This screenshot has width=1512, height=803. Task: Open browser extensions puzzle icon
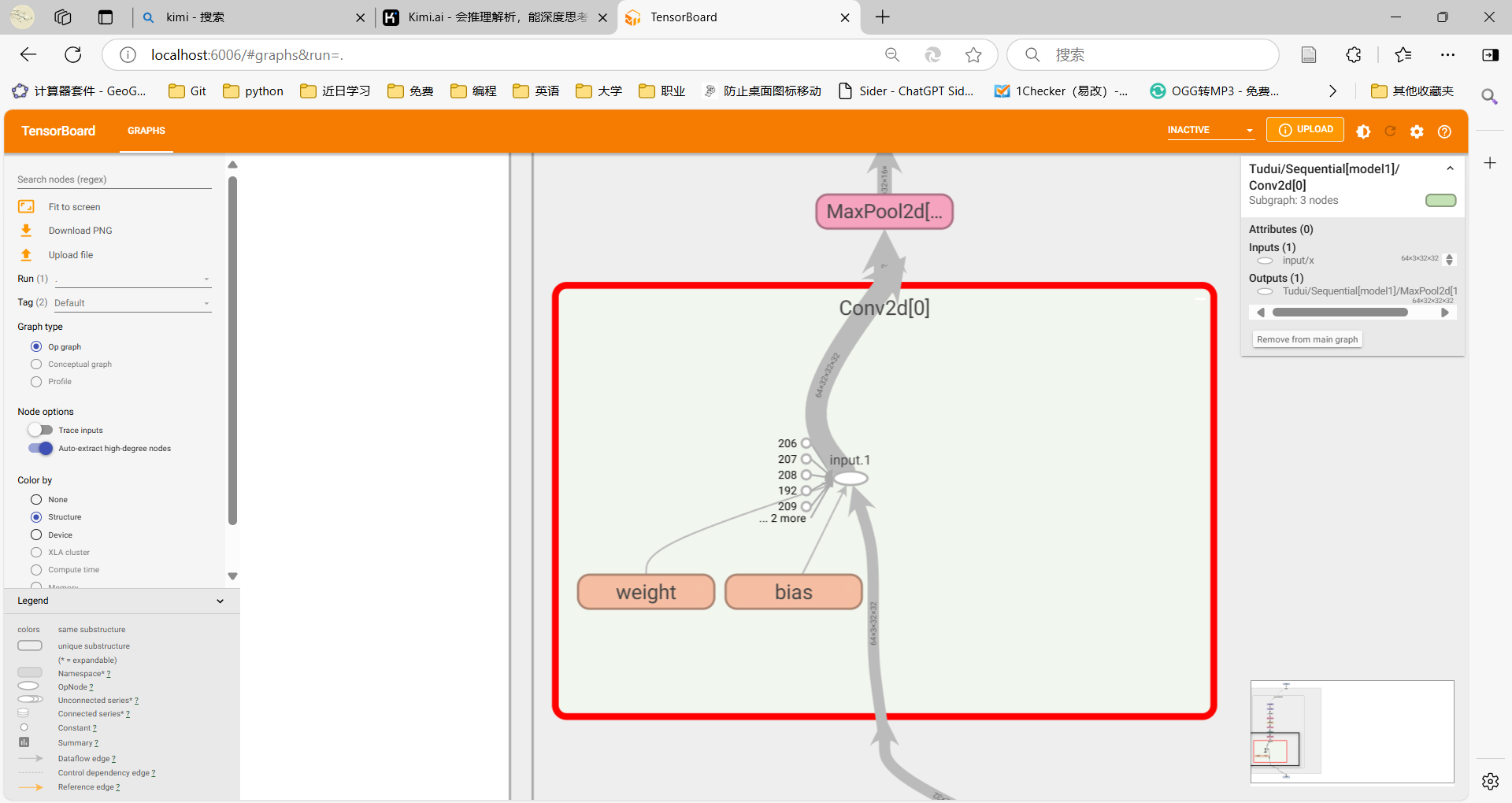(1354, 54)
